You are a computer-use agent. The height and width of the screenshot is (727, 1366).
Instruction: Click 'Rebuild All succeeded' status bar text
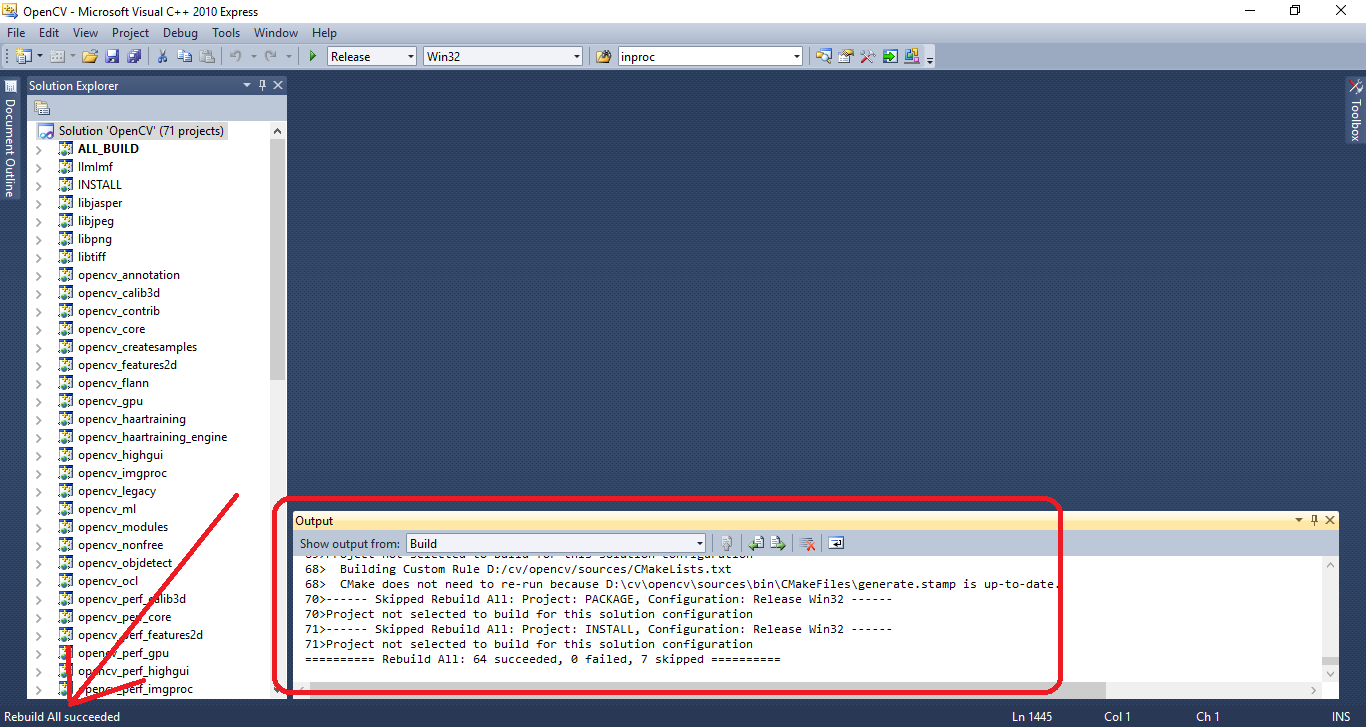coord(62,716)
